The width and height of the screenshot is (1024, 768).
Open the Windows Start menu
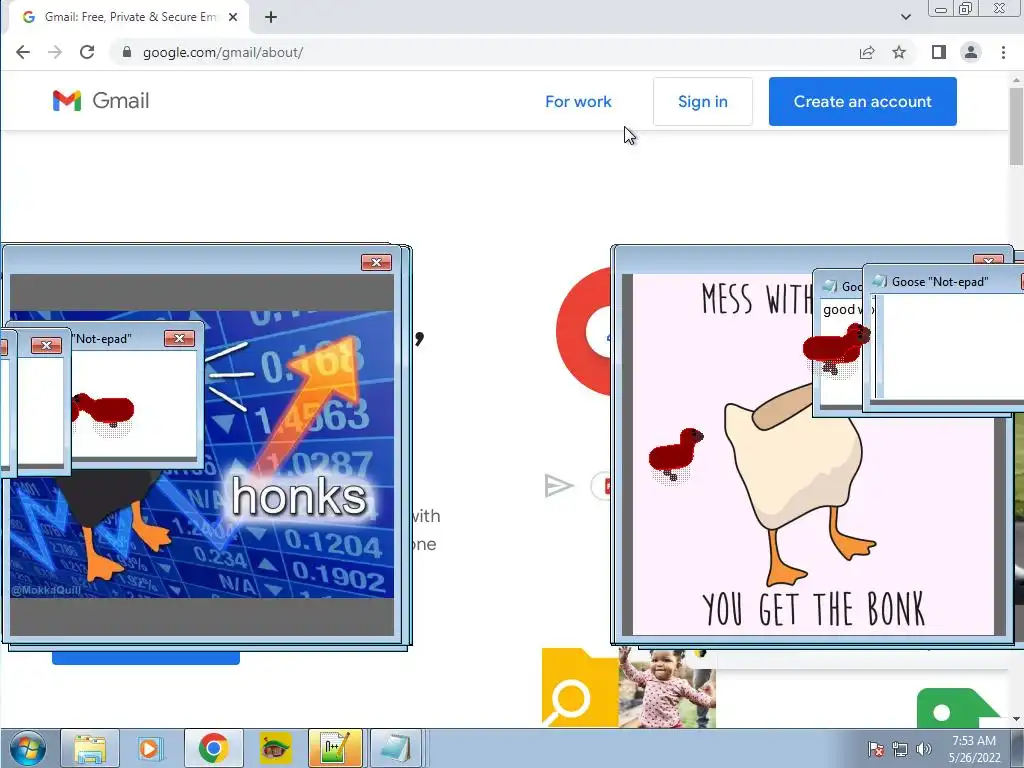click(27, 748)
